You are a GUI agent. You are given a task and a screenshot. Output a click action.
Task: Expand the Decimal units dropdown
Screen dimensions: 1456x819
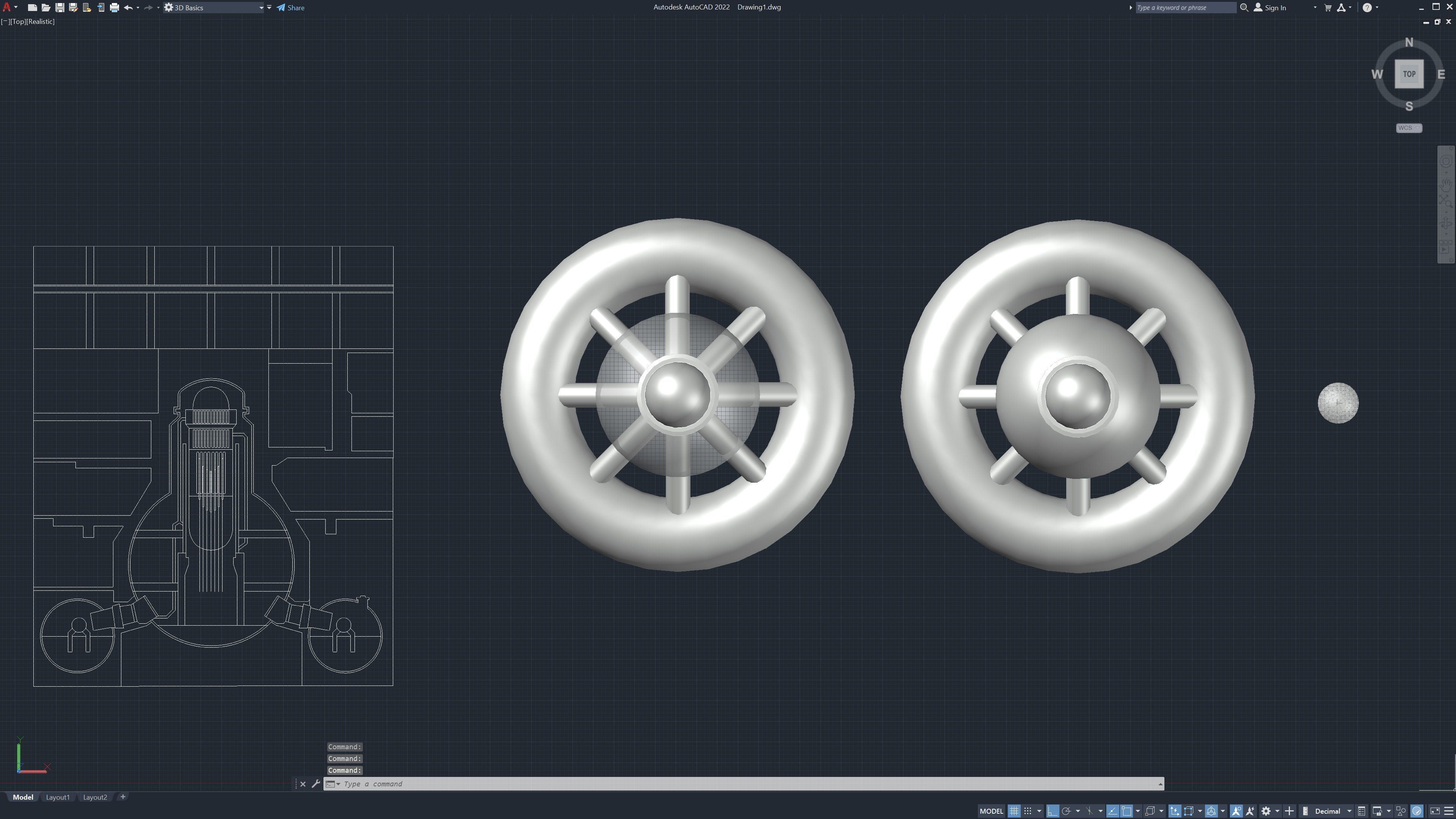pos(1349,811)
